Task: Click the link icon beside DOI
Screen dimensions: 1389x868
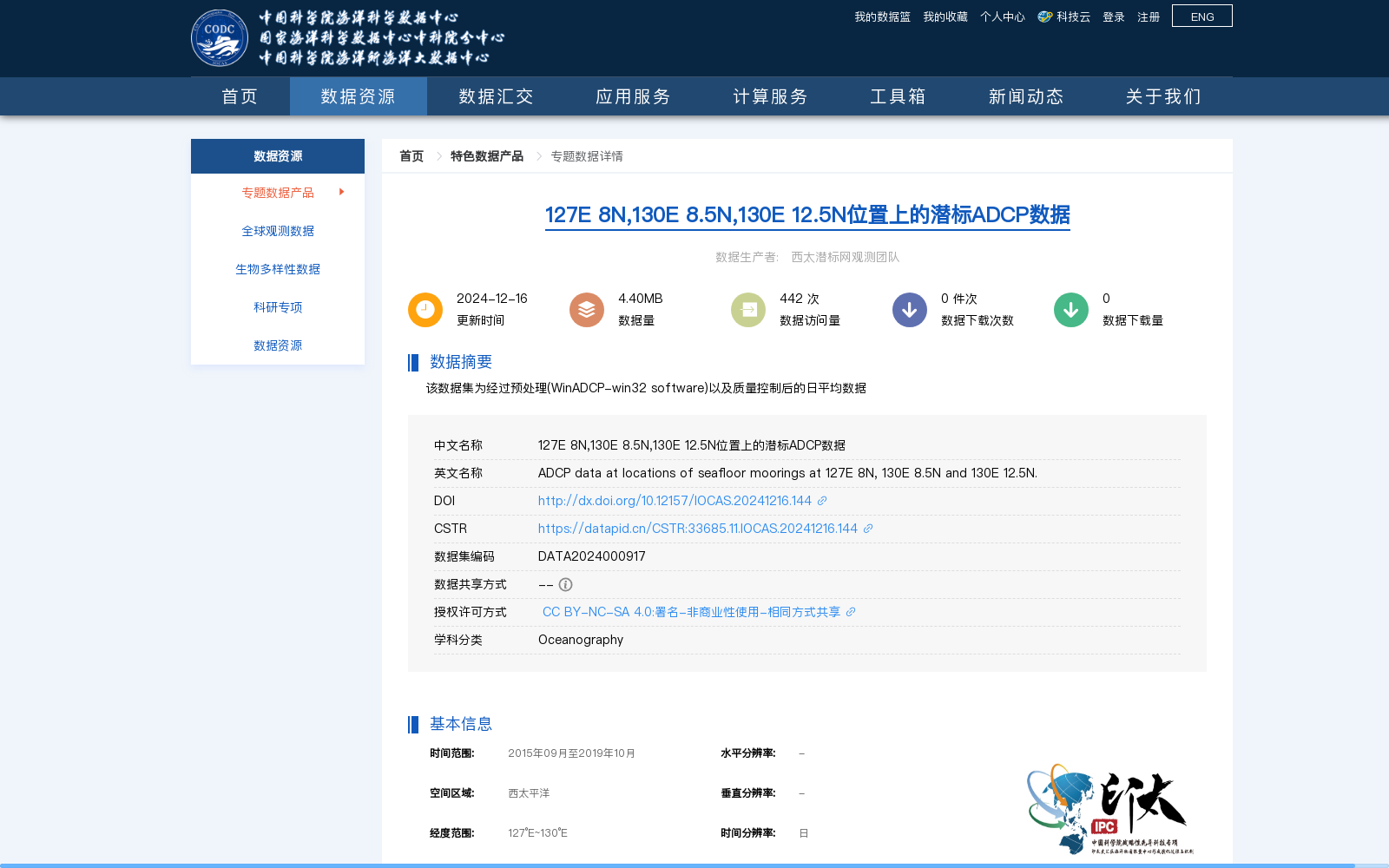Action: coord(822,501)
